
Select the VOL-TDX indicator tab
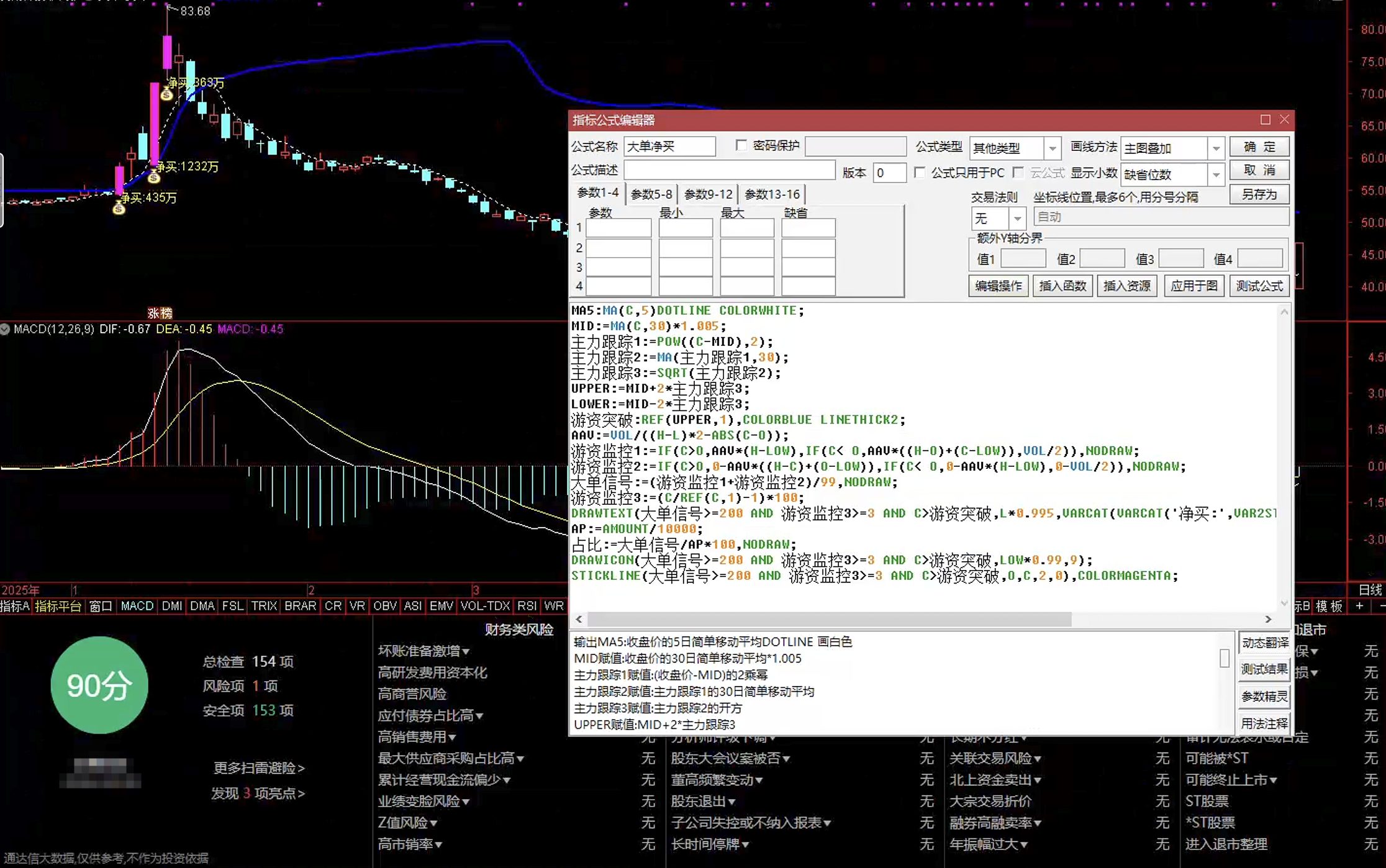pyautogui.click(x=485, y=606)
